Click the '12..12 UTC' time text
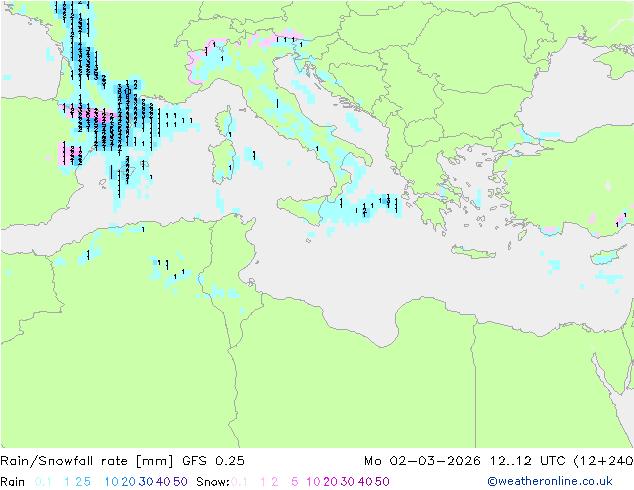The image size is (634, 490). 528,461
